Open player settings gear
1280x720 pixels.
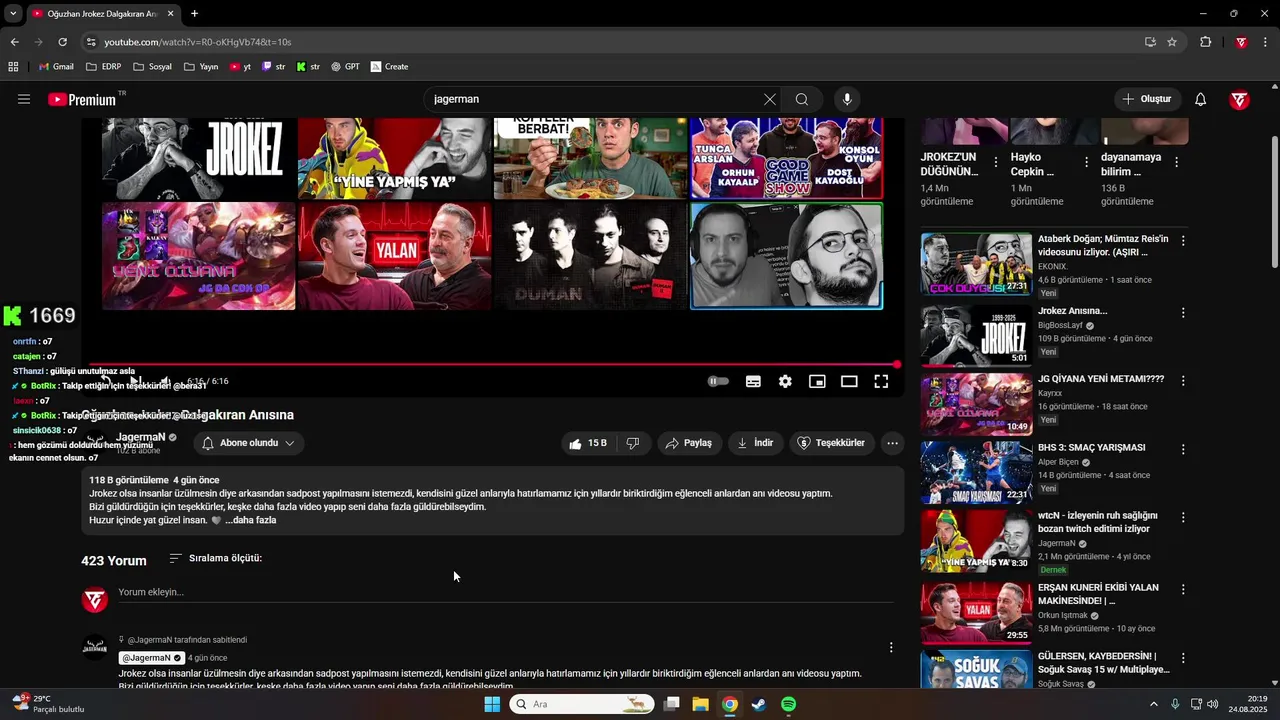pyautogui.click(x=785, y=381)
